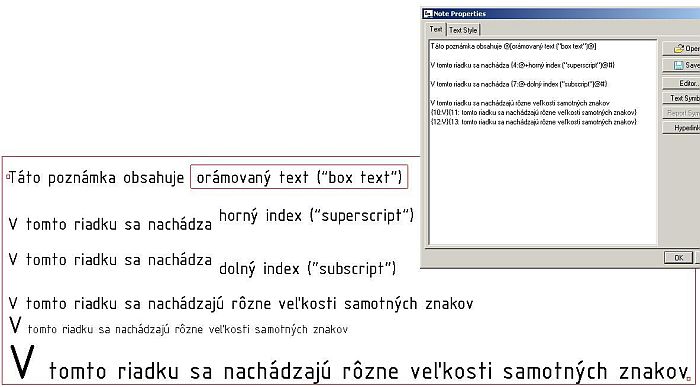Image resolution: width=700 pixels, height=387 pixels.
Task: Click the Save button with disk icon
Action: click(682, 65)
